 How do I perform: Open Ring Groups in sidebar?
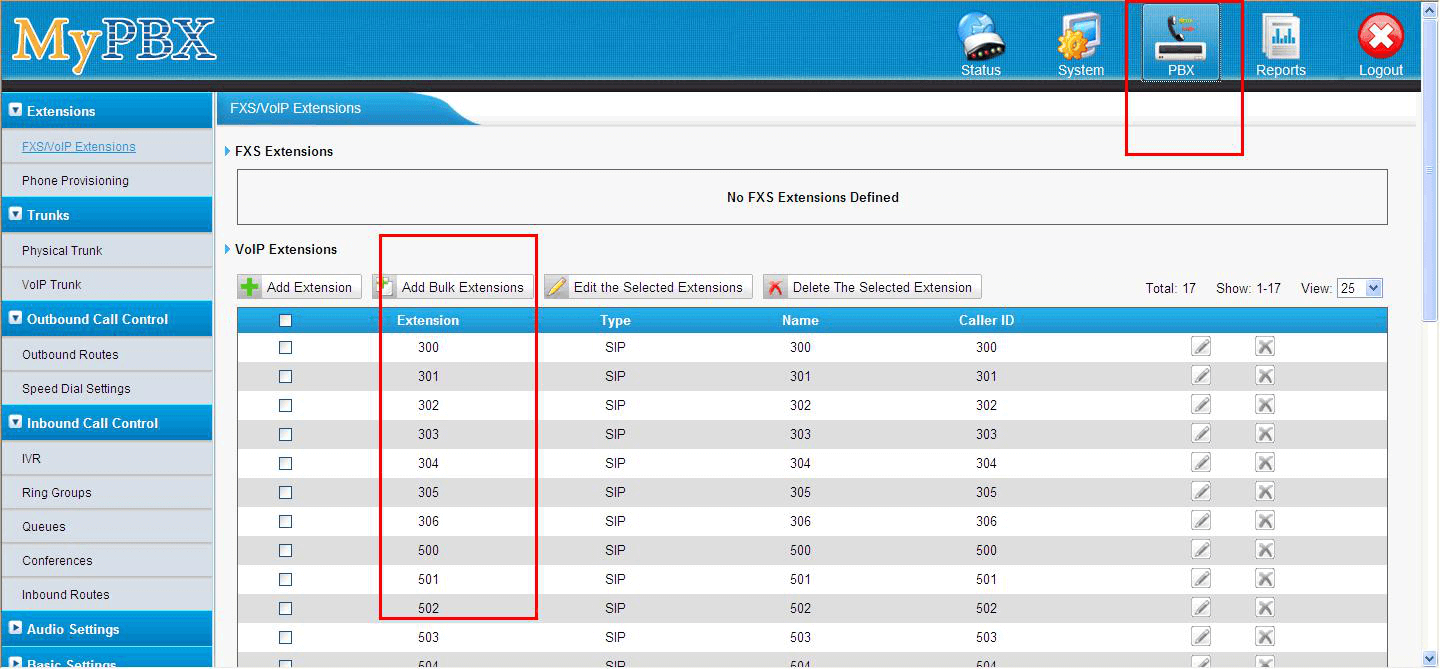point(57,493)
